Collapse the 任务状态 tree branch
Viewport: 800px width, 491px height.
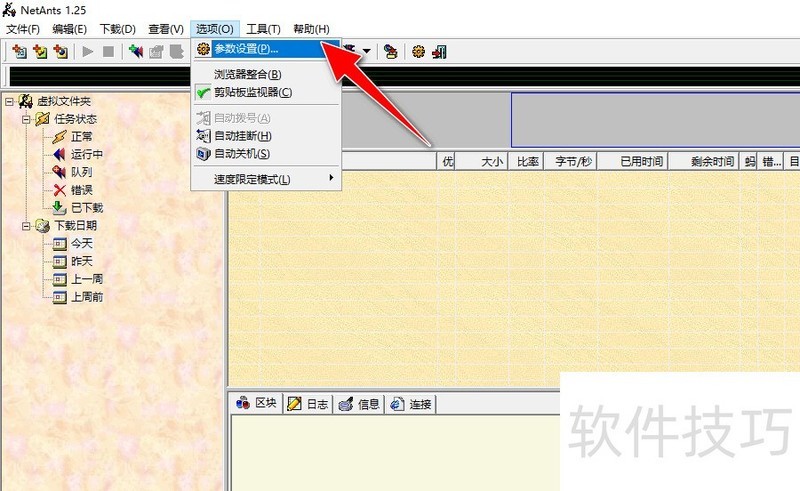(x=26, y=119)
